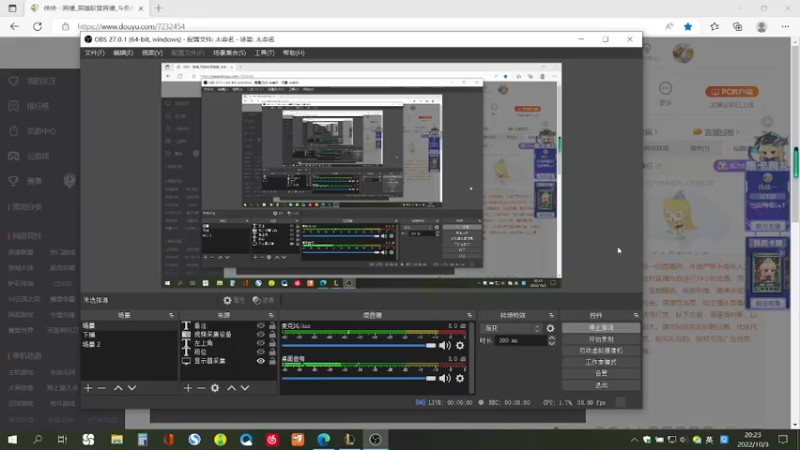Viewport: 800px width, 450px height.
Task: Move the scene up with the up arrow in the 场景 panel
Action: (118, 388)
